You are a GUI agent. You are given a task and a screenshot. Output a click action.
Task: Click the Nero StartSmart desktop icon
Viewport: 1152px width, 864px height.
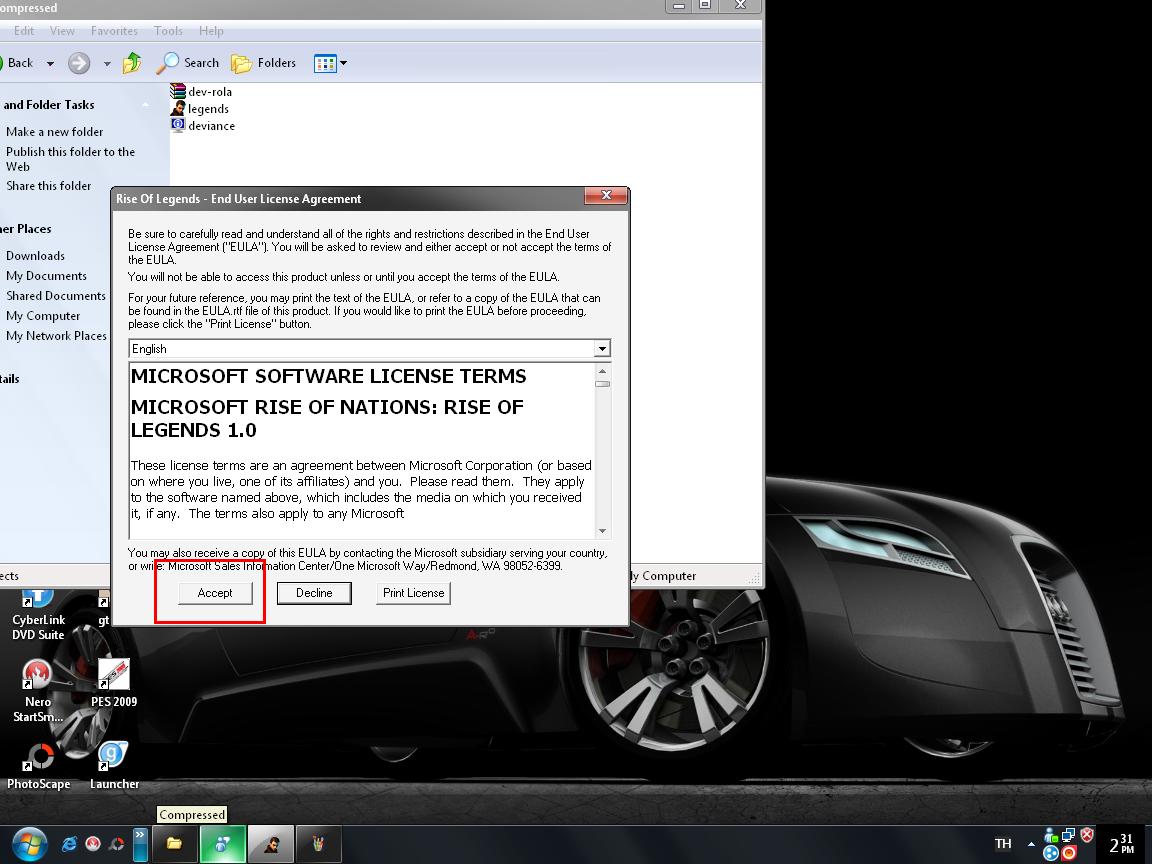pos(37,691)
